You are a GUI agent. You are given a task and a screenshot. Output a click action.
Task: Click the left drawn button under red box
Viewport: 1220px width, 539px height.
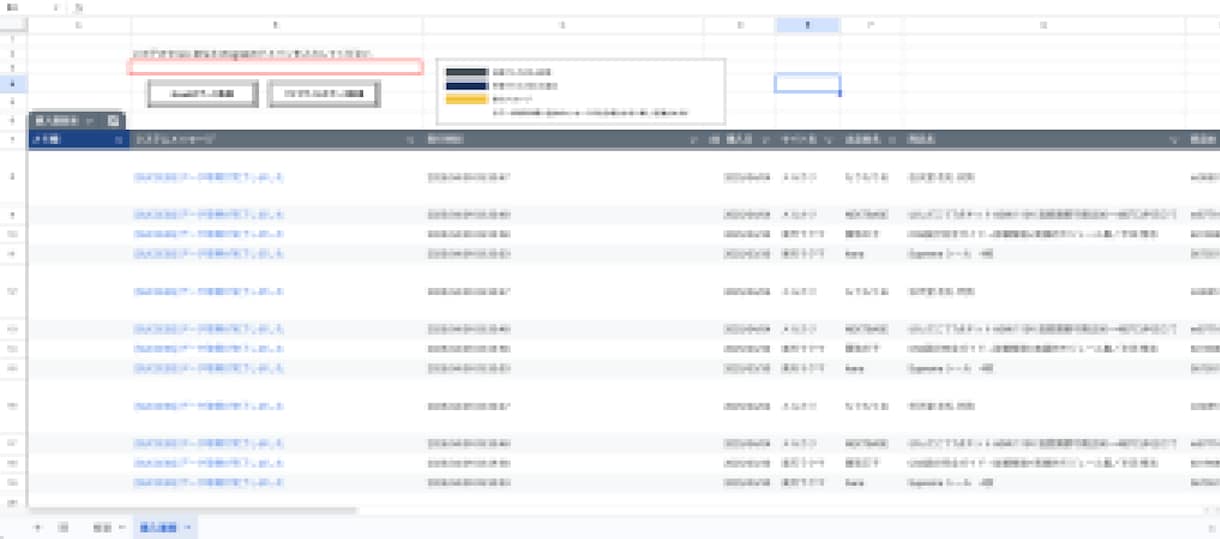click(203, 93)
